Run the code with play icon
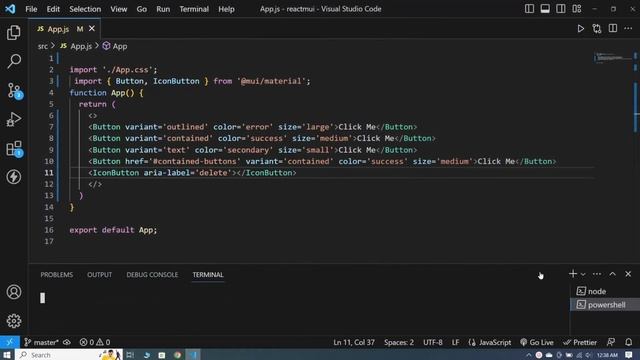 580,29
